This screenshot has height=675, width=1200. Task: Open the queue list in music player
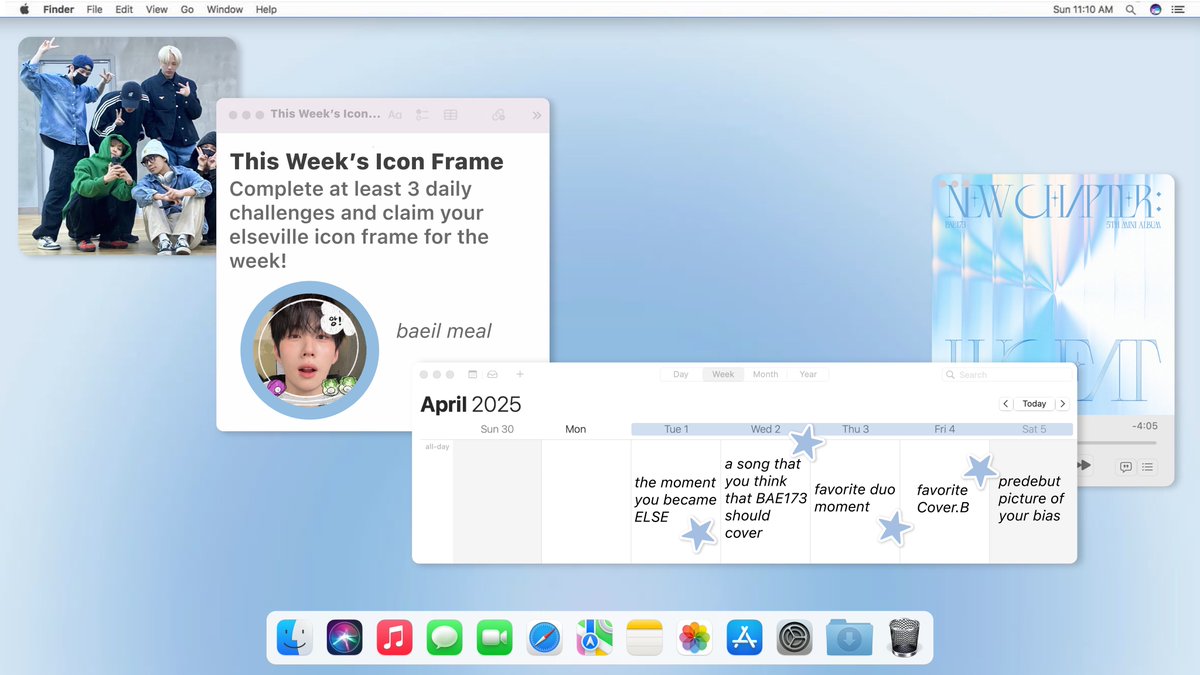coord(1147,466)
